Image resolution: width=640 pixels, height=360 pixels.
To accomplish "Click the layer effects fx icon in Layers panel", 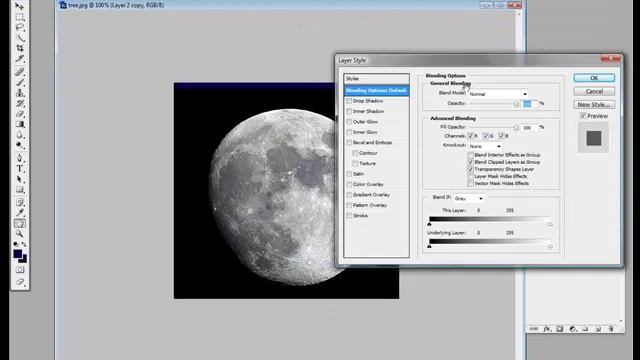I will pos(547,329).
